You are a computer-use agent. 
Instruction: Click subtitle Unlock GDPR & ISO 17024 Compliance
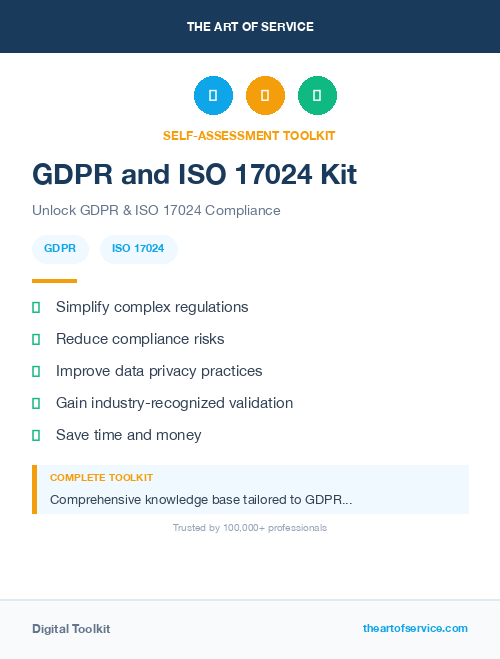pos(156,210)
